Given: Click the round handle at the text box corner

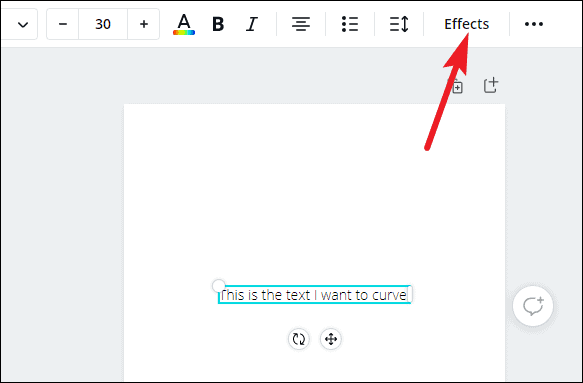Looking at the screenshot, I should pos(218,286).
